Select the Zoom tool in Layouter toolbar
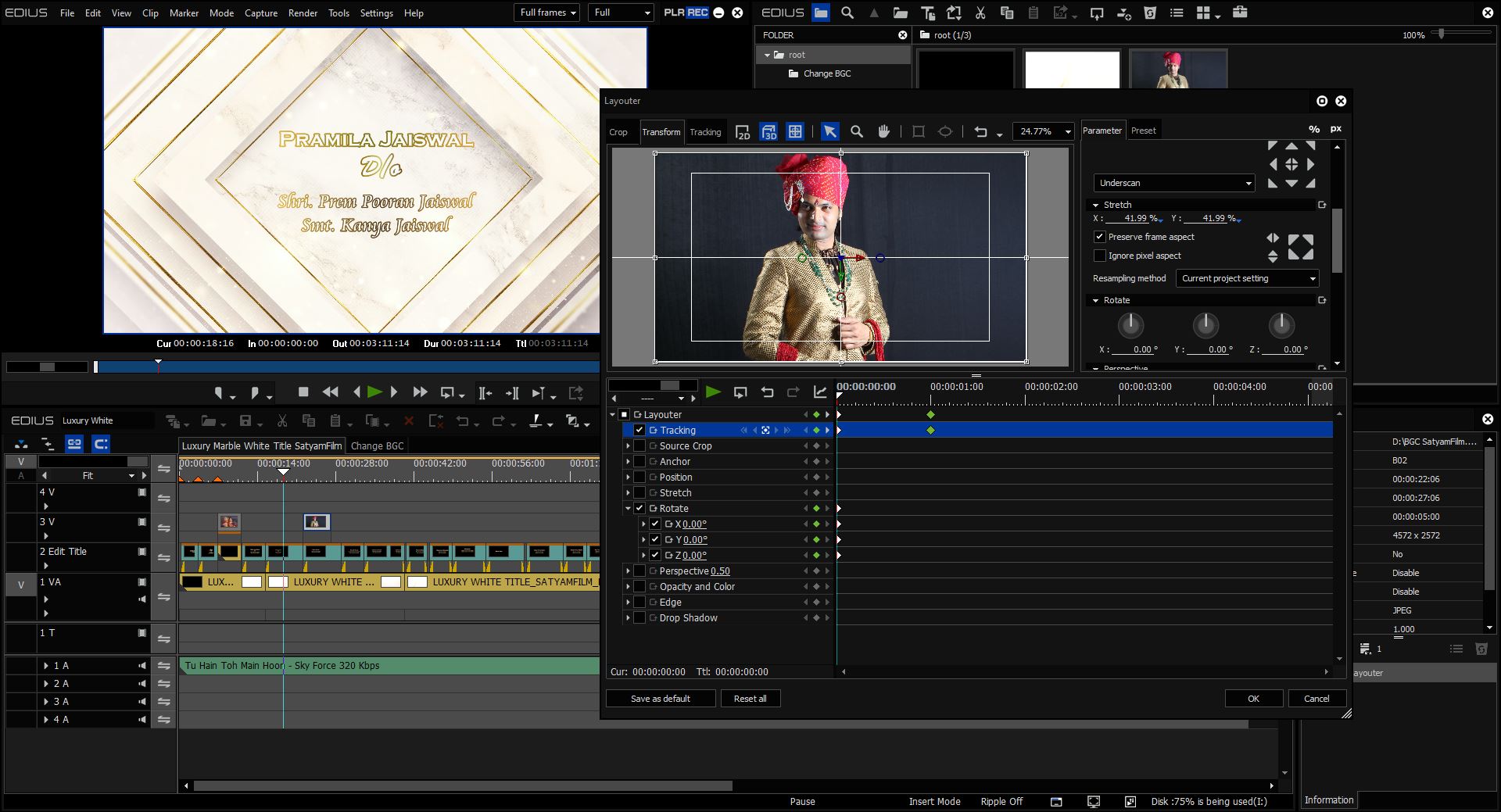The image size is (1501, 812). [x=857, y=132]
